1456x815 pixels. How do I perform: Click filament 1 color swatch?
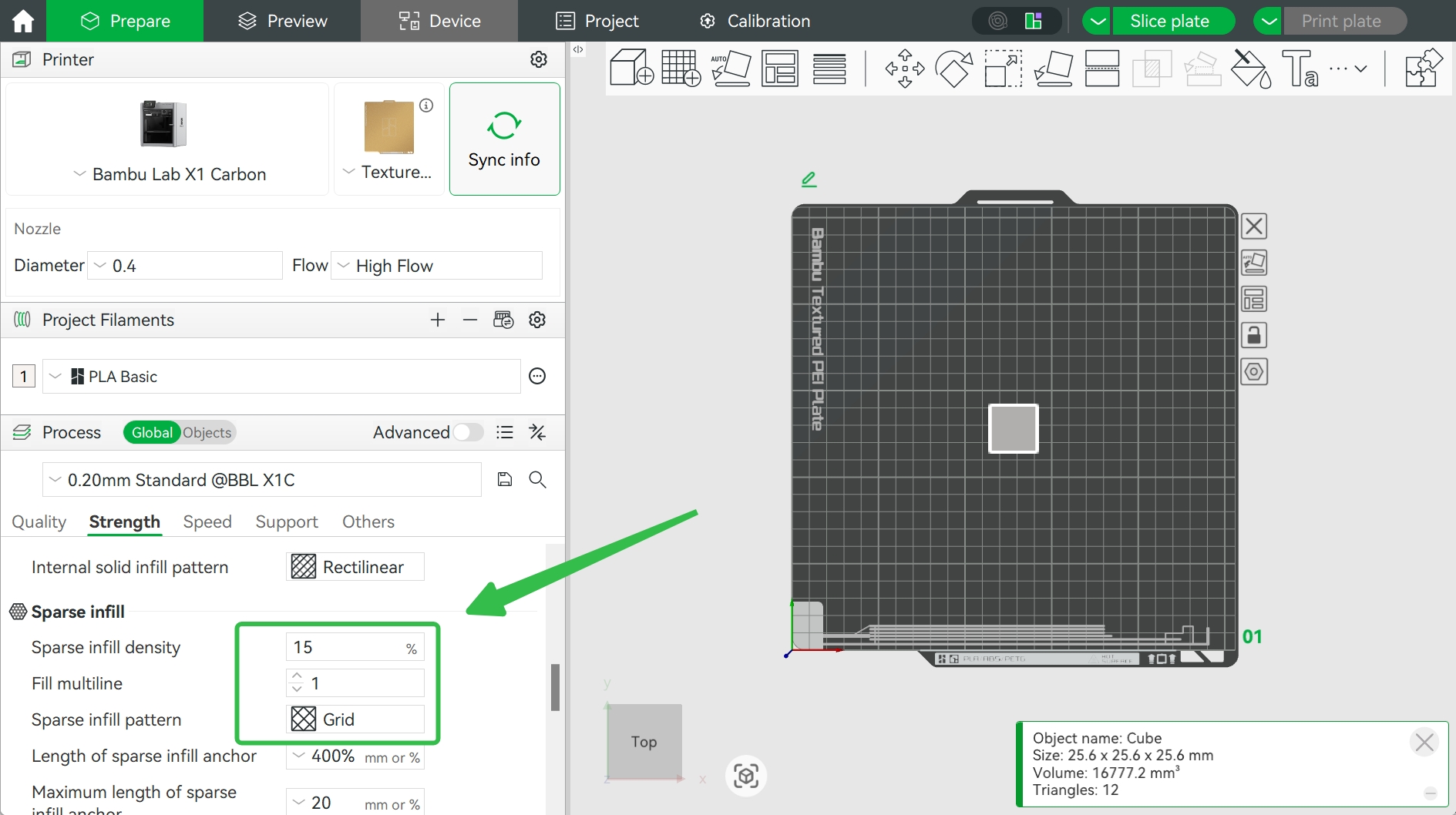pyautogui.click(x=24, y=377)
